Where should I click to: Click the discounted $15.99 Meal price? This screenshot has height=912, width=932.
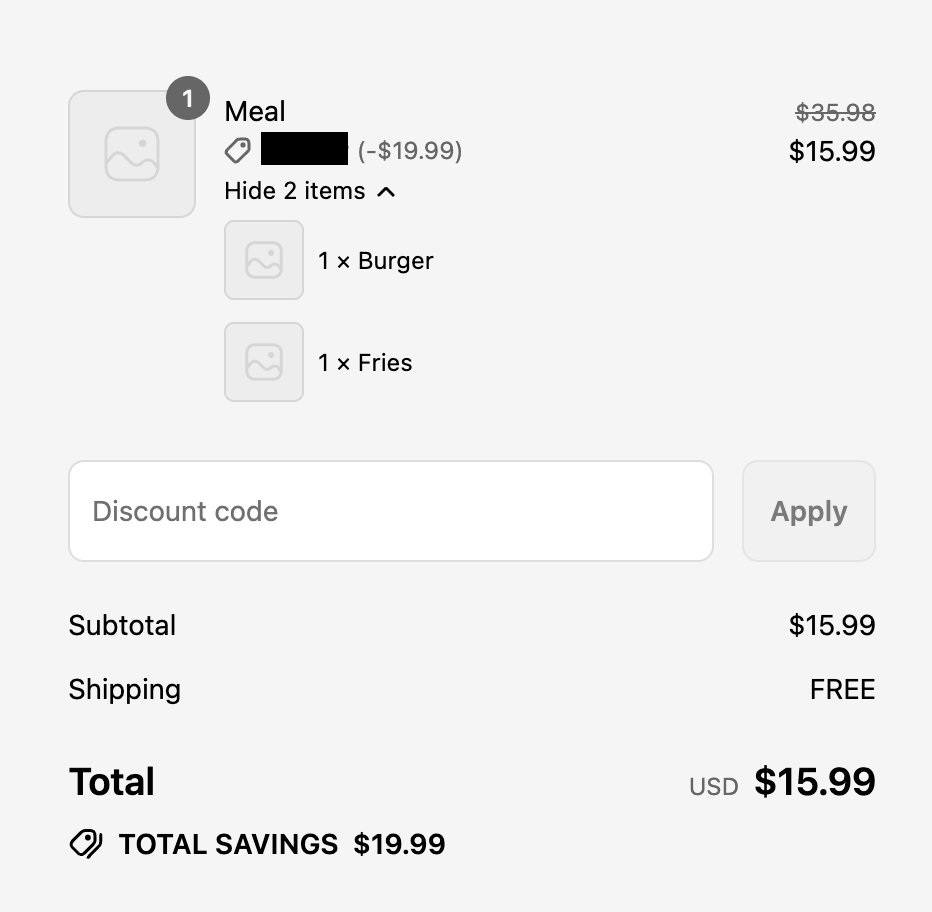point(832,151)
